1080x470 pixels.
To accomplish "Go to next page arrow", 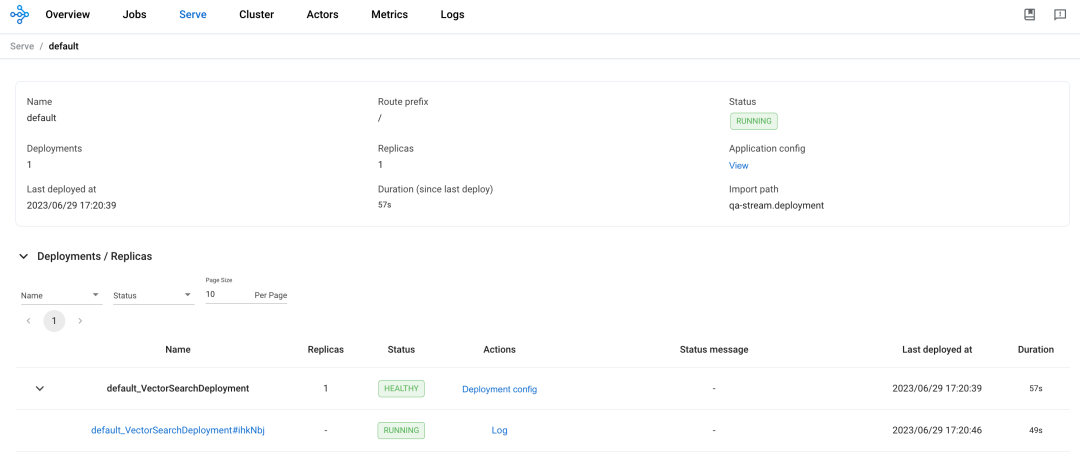I will click(x=80, y=321).
